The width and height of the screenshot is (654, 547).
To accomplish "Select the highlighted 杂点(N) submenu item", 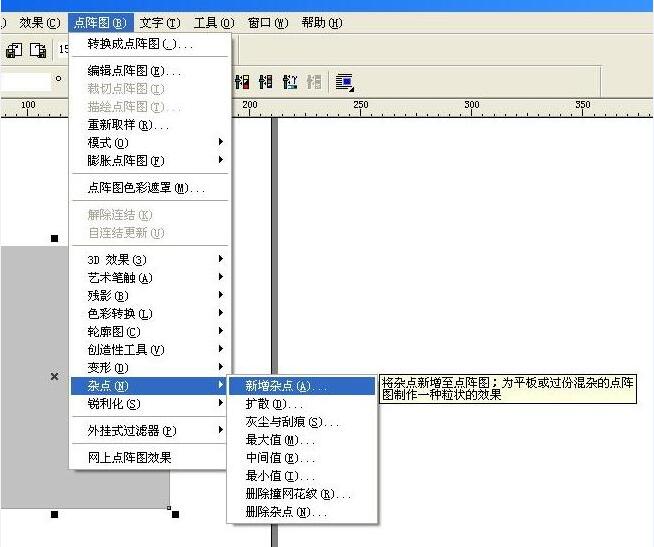I will [148, 386].
